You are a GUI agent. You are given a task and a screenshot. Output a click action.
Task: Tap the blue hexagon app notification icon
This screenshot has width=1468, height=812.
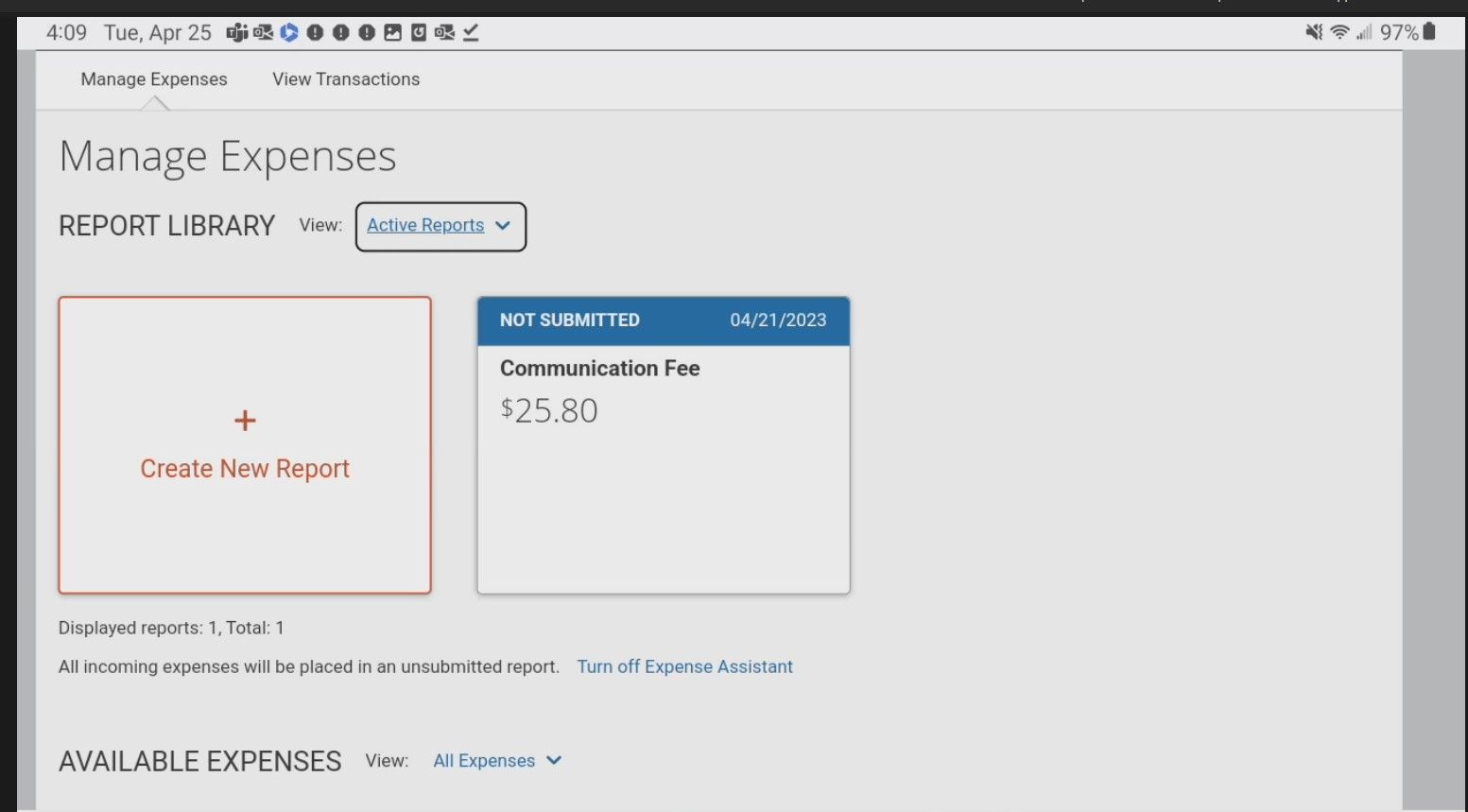pos(289,33)
